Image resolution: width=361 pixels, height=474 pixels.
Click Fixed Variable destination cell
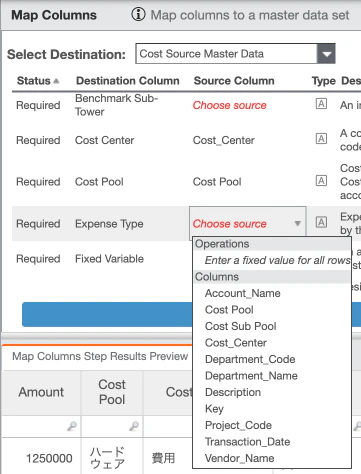click(109, 259)
